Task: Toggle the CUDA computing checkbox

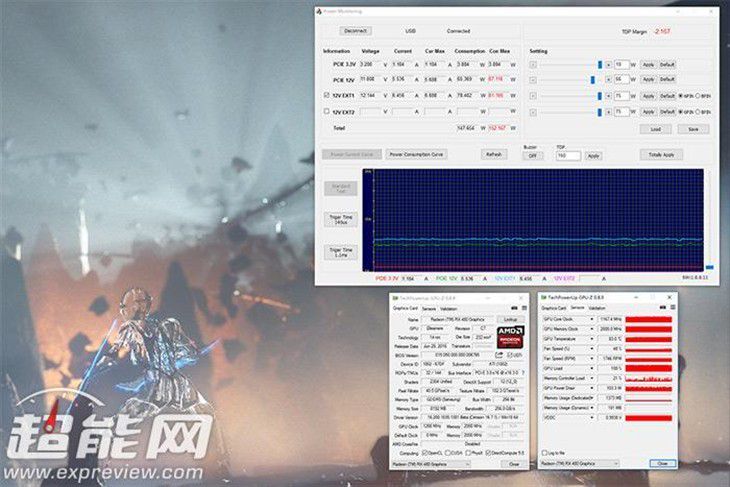Action: click(x=447, y=453)
